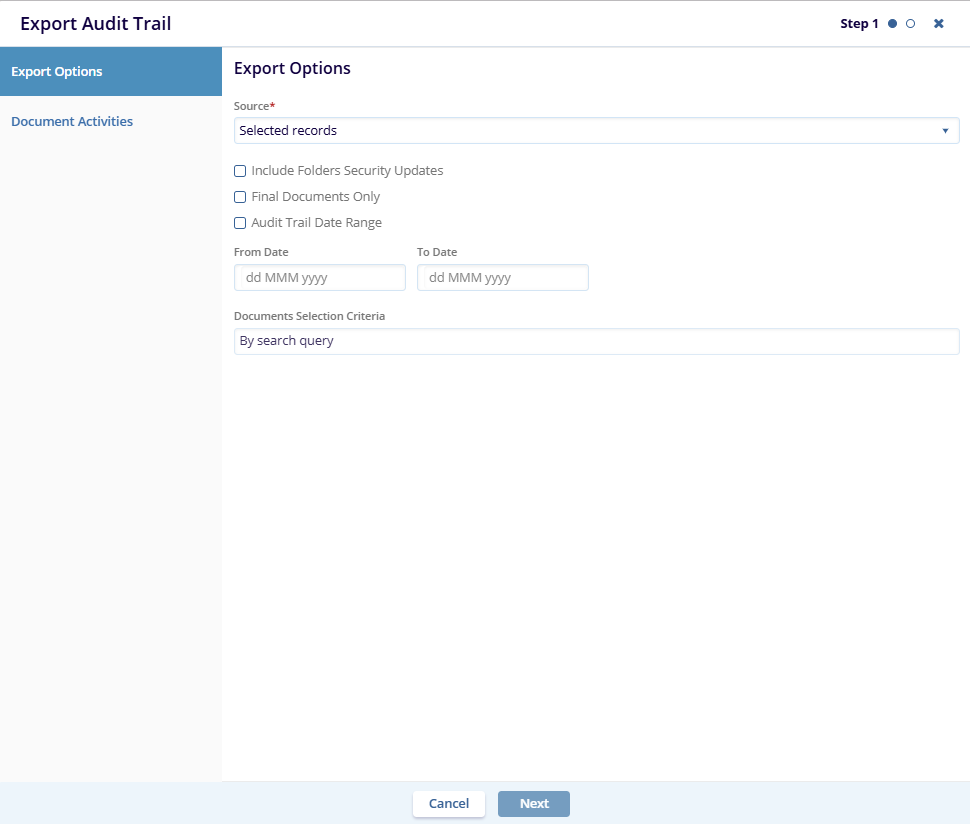Click the hollow Step 2 indicator dot
The image size is (970, 824).
point(911,24)
